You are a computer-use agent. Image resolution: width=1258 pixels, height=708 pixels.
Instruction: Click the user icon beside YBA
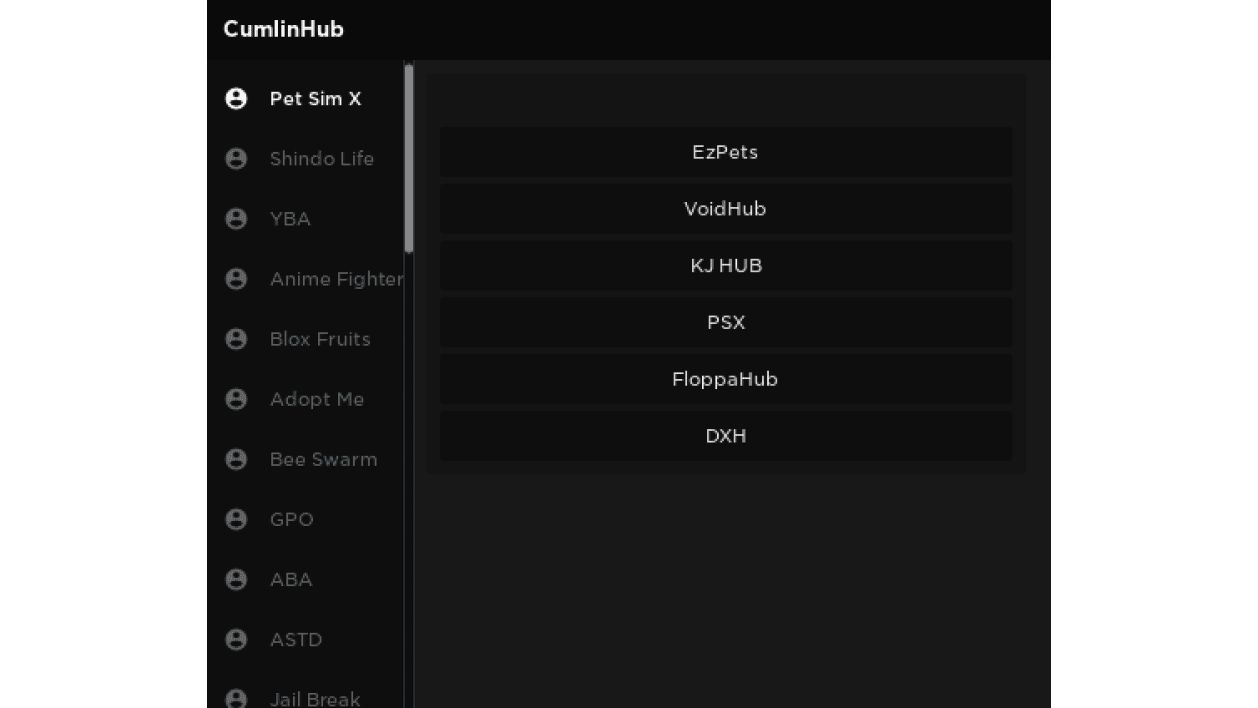point(236,218)
